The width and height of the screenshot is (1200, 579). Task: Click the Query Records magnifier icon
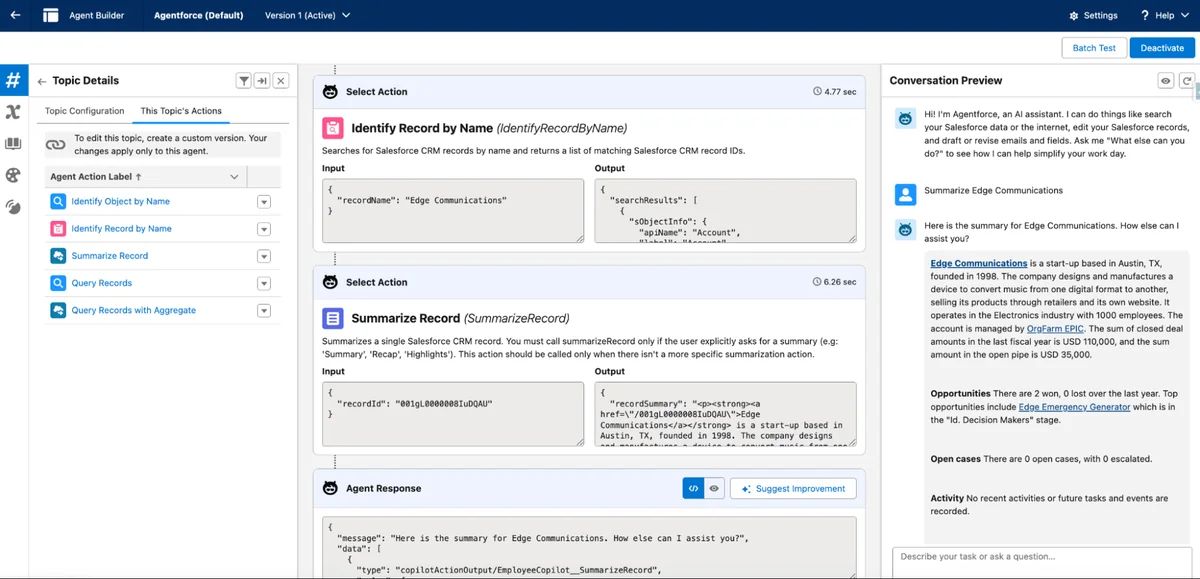coord(58,283)
